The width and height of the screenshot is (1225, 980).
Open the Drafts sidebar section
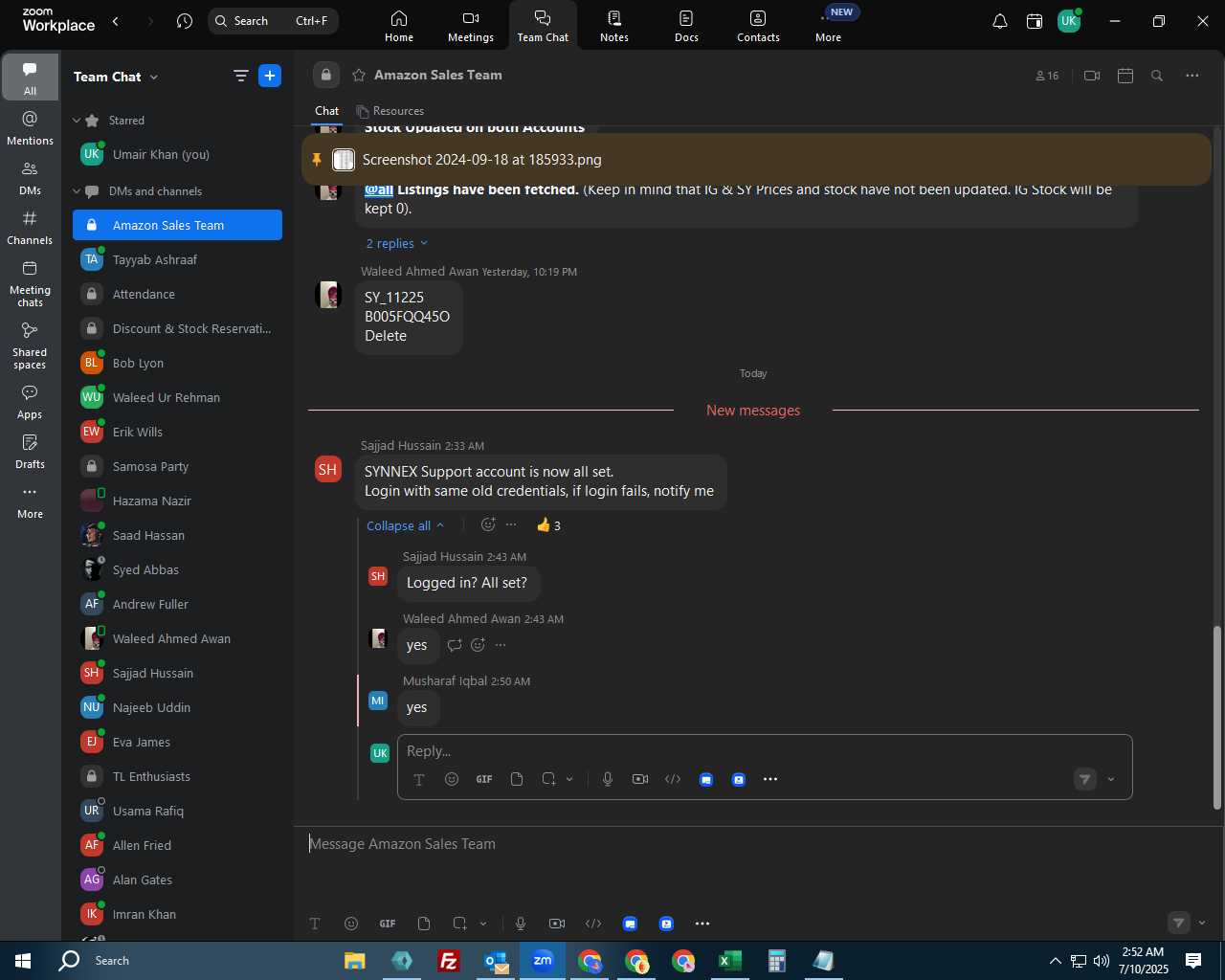tap(30, 452)
